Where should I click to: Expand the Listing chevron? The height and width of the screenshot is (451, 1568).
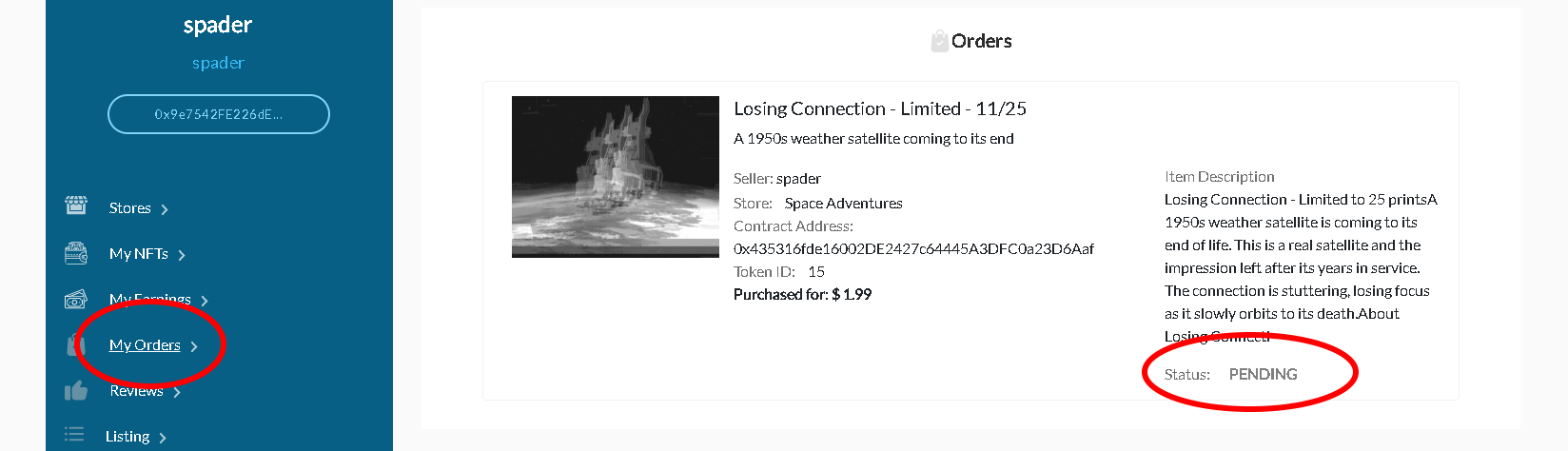(x=163, y=438)
